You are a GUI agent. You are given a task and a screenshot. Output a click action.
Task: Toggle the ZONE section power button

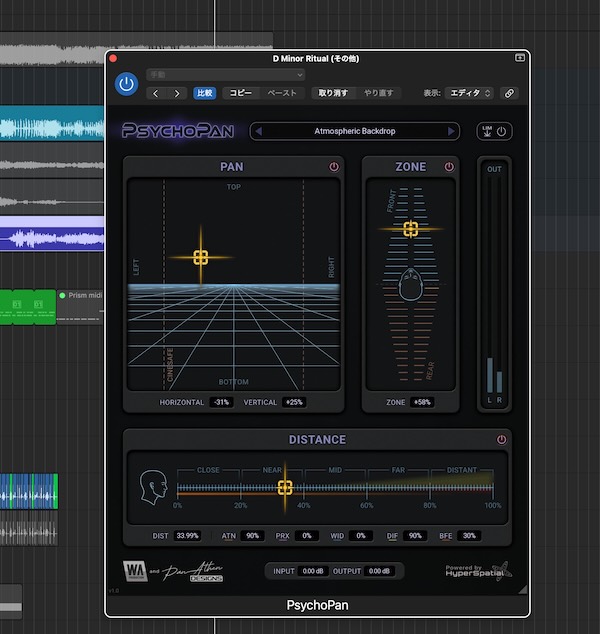(x=449, y=167)
